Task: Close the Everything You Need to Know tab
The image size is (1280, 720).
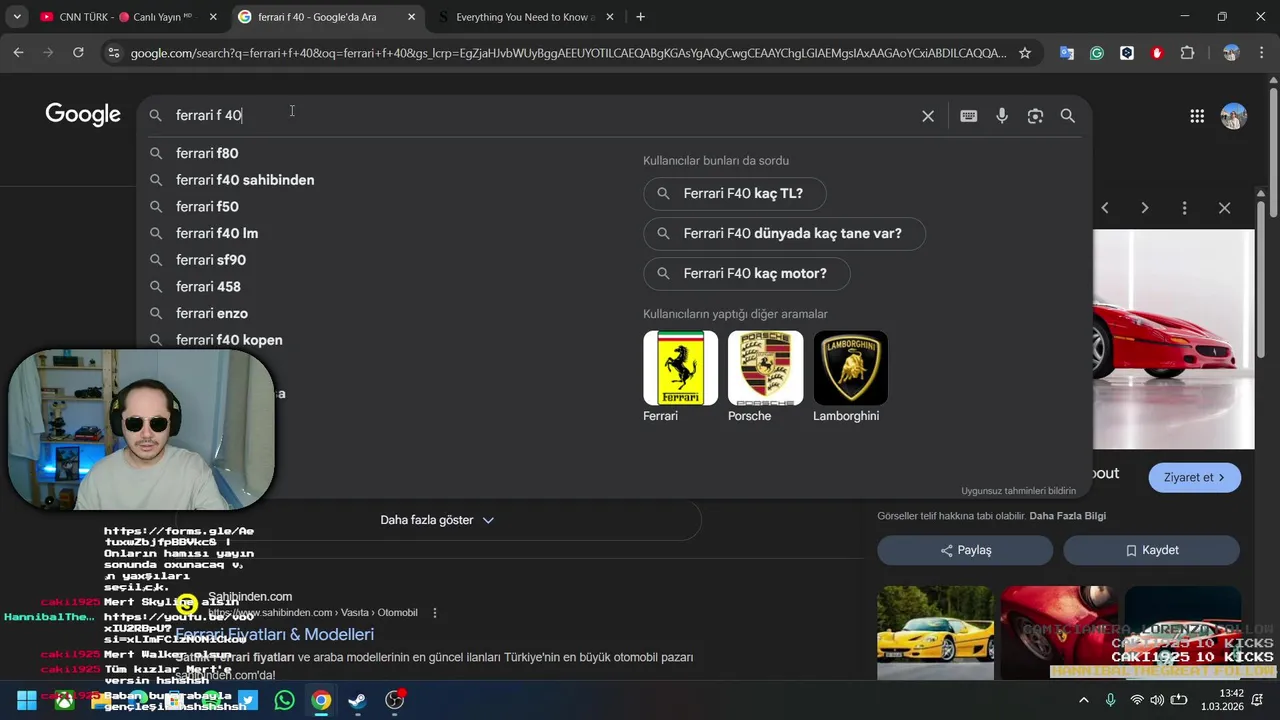Action: point(609,17)
